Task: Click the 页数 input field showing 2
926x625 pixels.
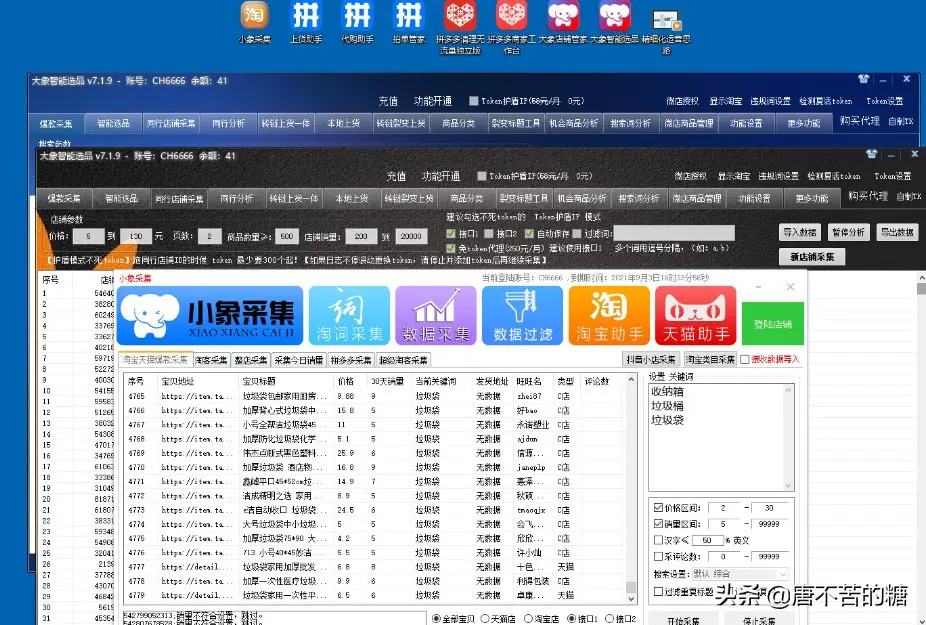Action: click(x=210, y=236)
